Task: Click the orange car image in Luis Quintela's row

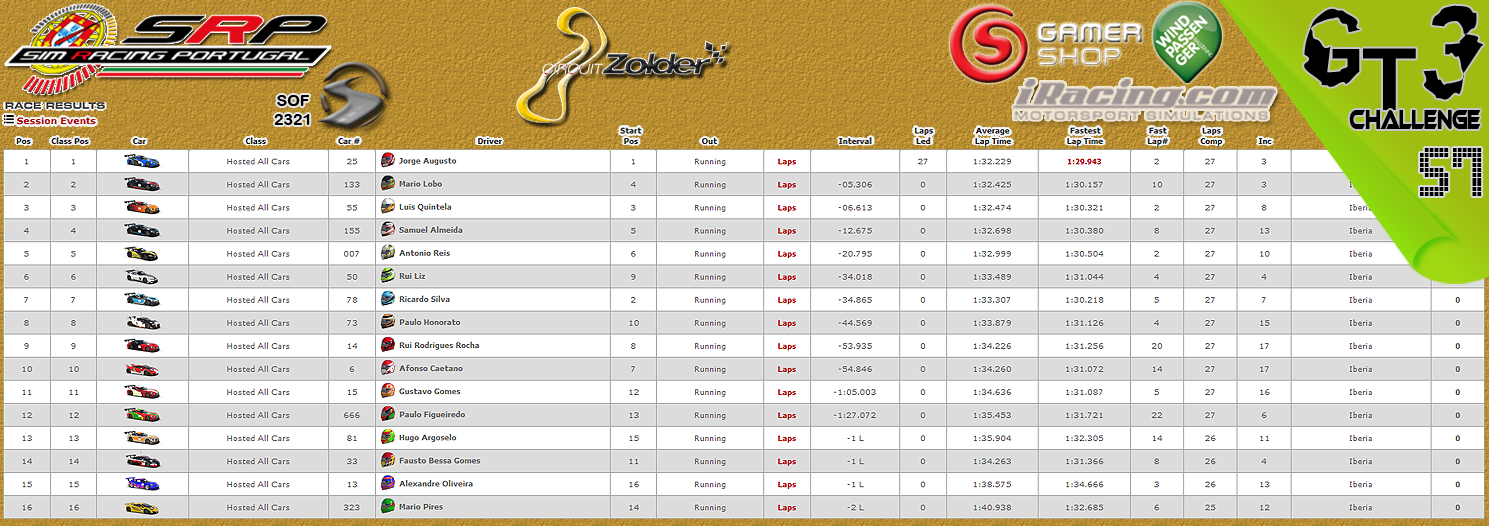Action: 141,207
